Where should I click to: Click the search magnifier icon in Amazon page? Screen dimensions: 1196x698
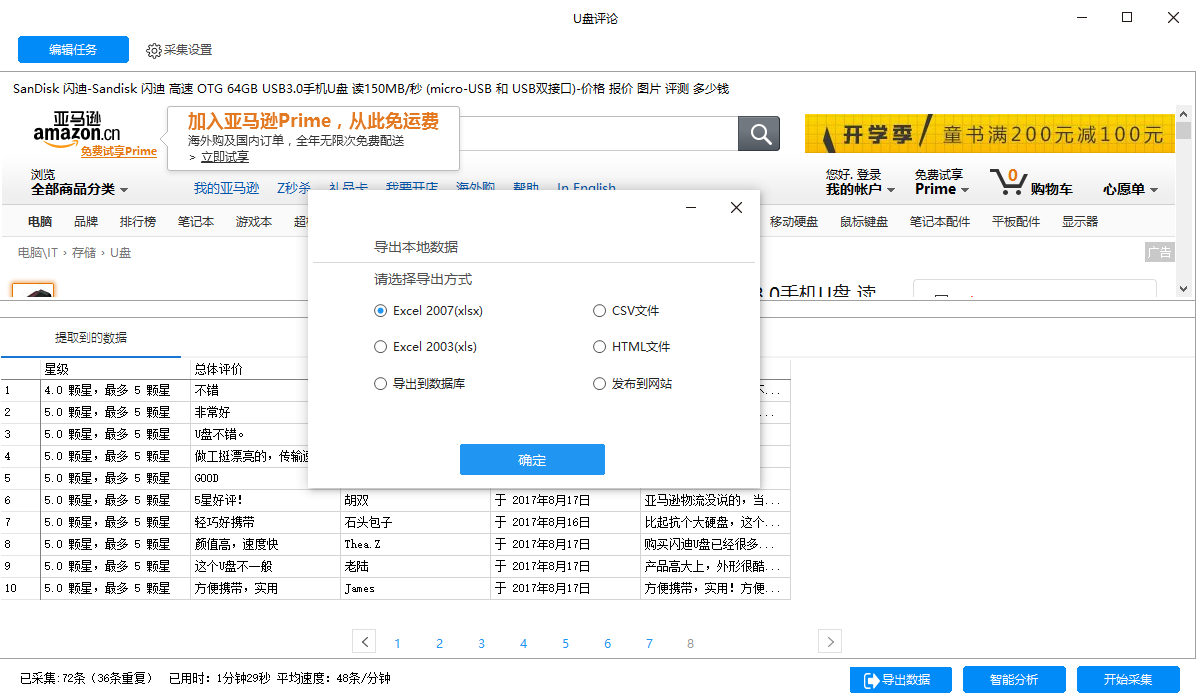coord(759,134)
